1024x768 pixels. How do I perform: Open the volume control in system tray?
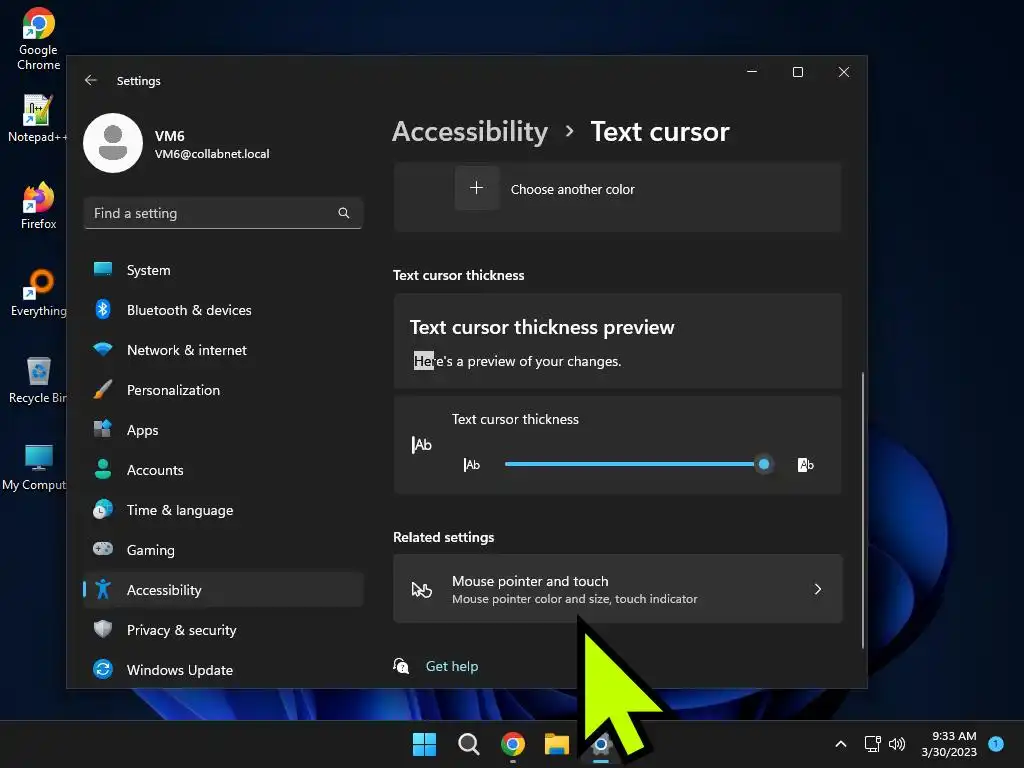[x=897, y=744]
